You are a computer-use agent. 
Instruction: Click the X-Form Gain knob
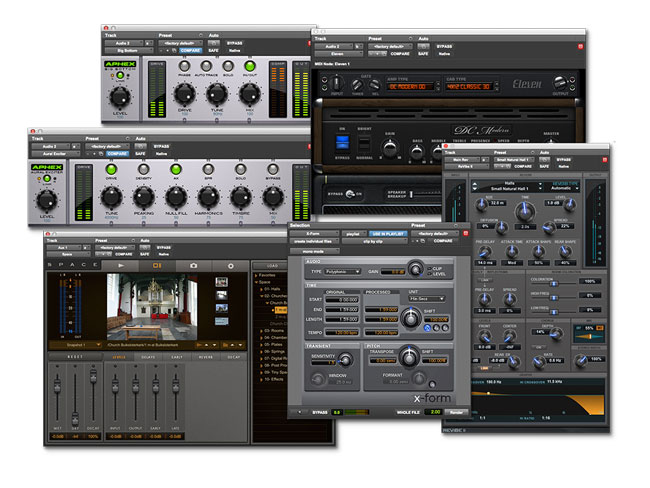[x=415, y=269]
